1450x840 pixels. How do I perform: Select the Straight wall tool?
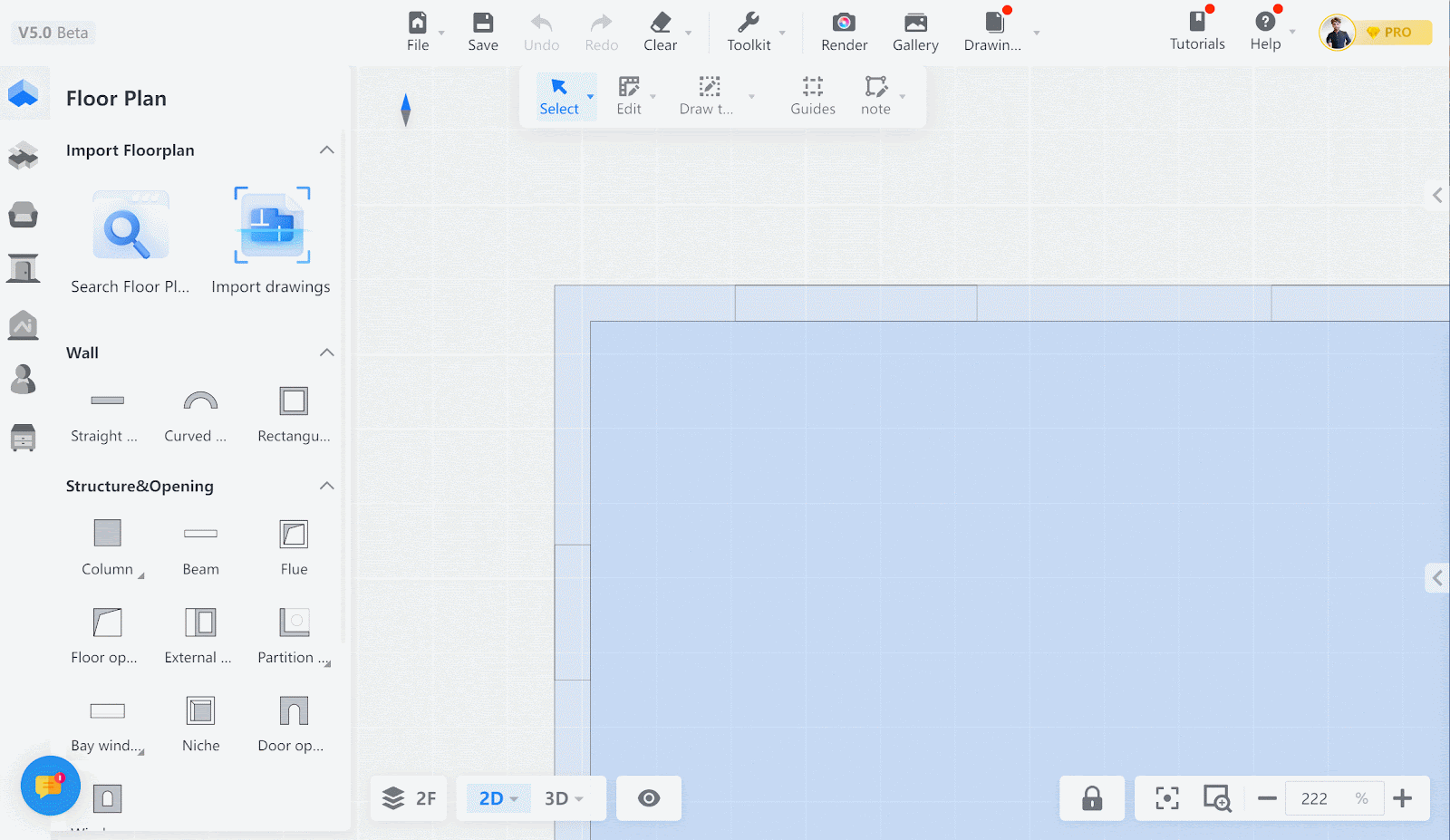pos(107,401)
